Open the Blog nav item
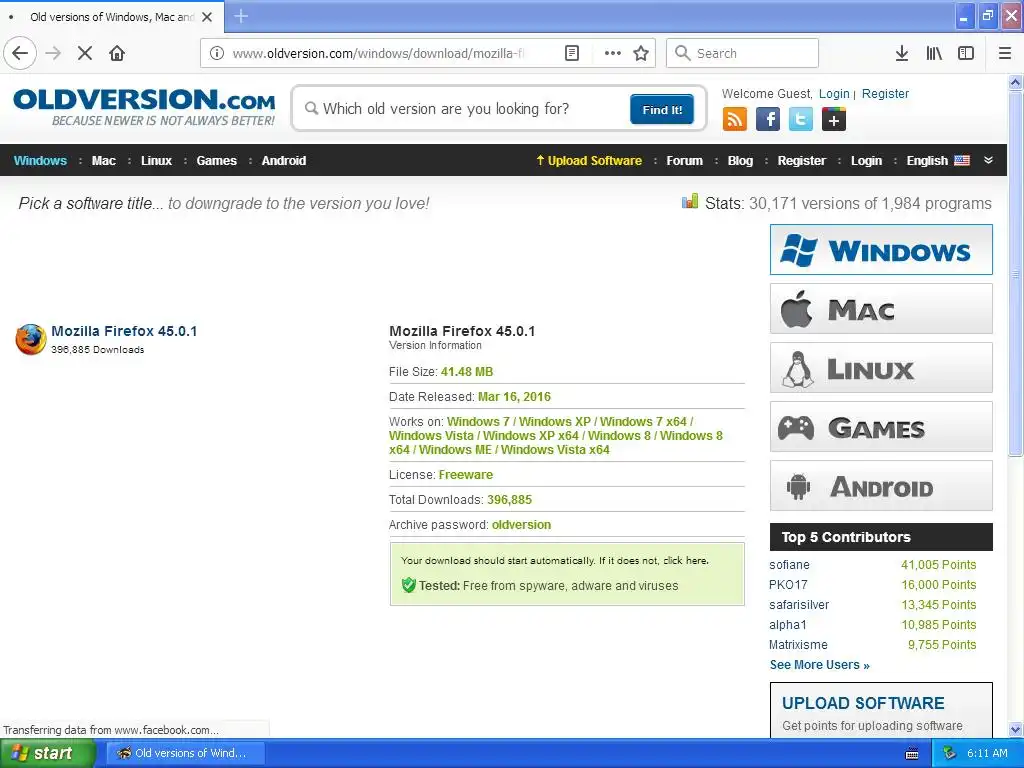 [740, 161]
